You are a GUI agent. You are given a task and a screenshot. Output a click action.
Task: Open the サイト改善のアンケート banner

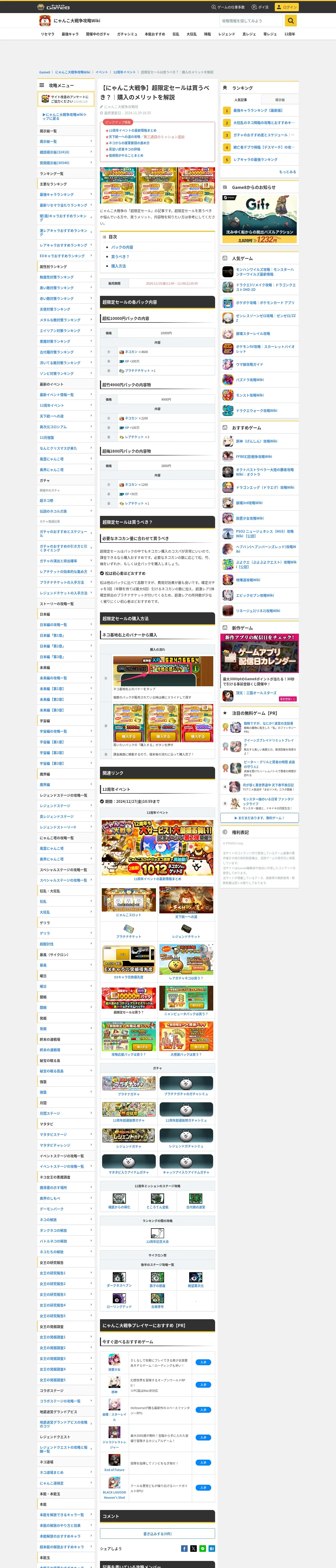pos(66,99)
